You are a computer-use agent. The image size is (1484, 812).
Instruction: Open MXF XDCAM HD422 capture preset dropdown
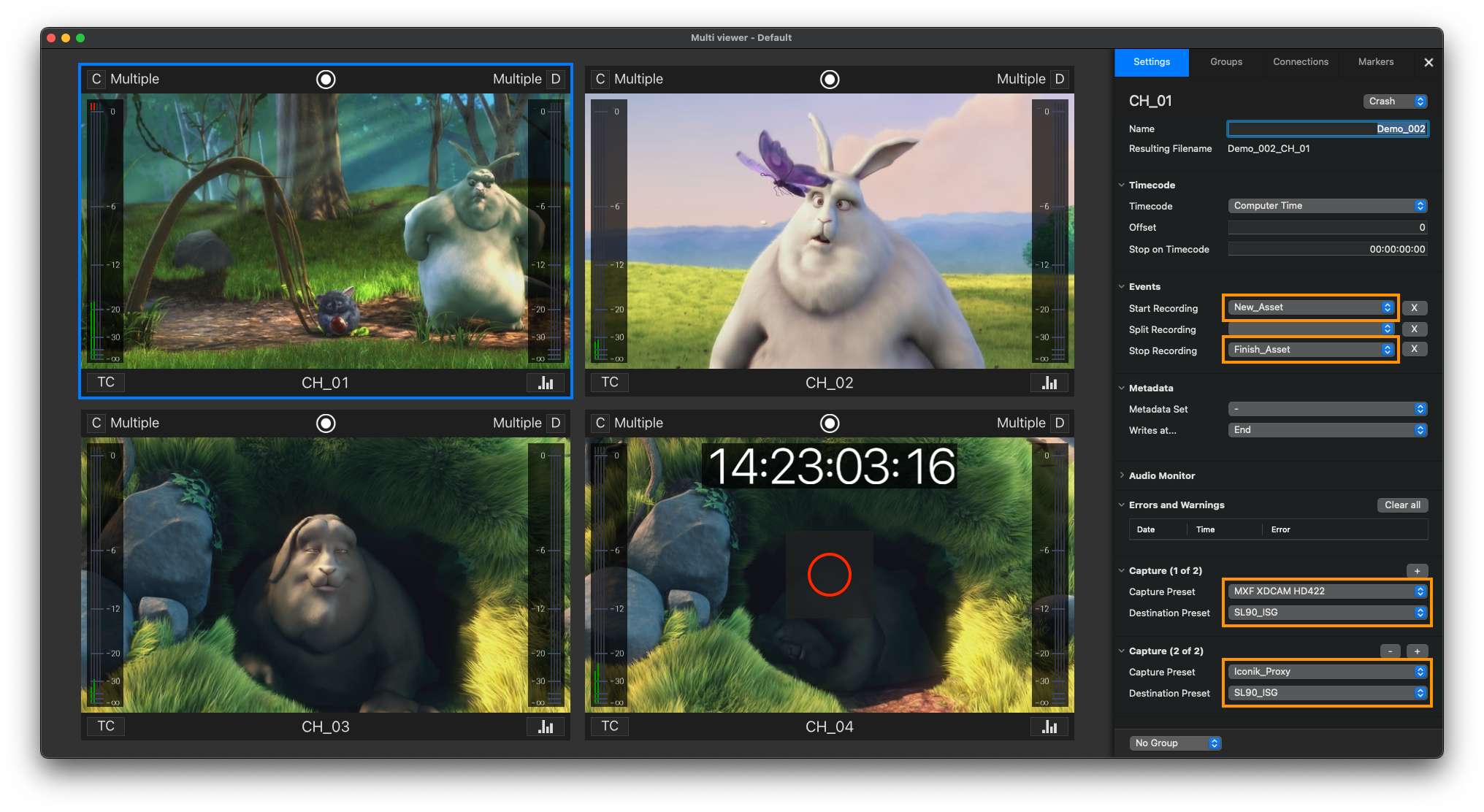click(x=1328, y=591)
